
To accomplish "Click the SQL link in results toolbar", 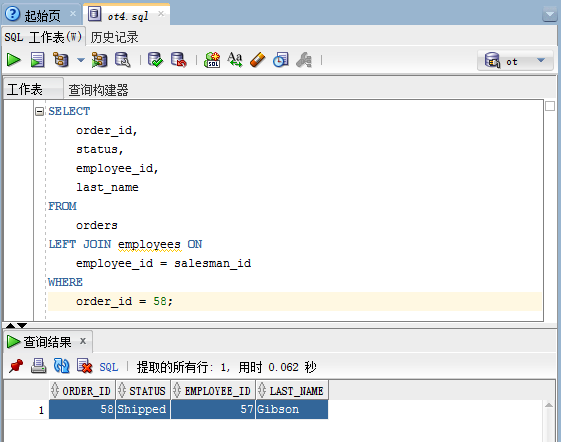I will click(109, 367).
